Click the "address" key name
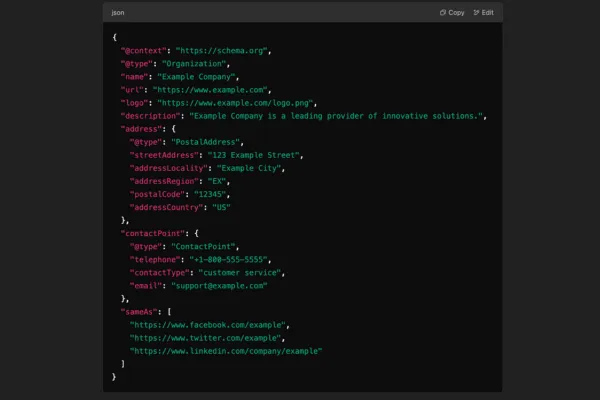The image size is (600, 400). pos(141,129)
